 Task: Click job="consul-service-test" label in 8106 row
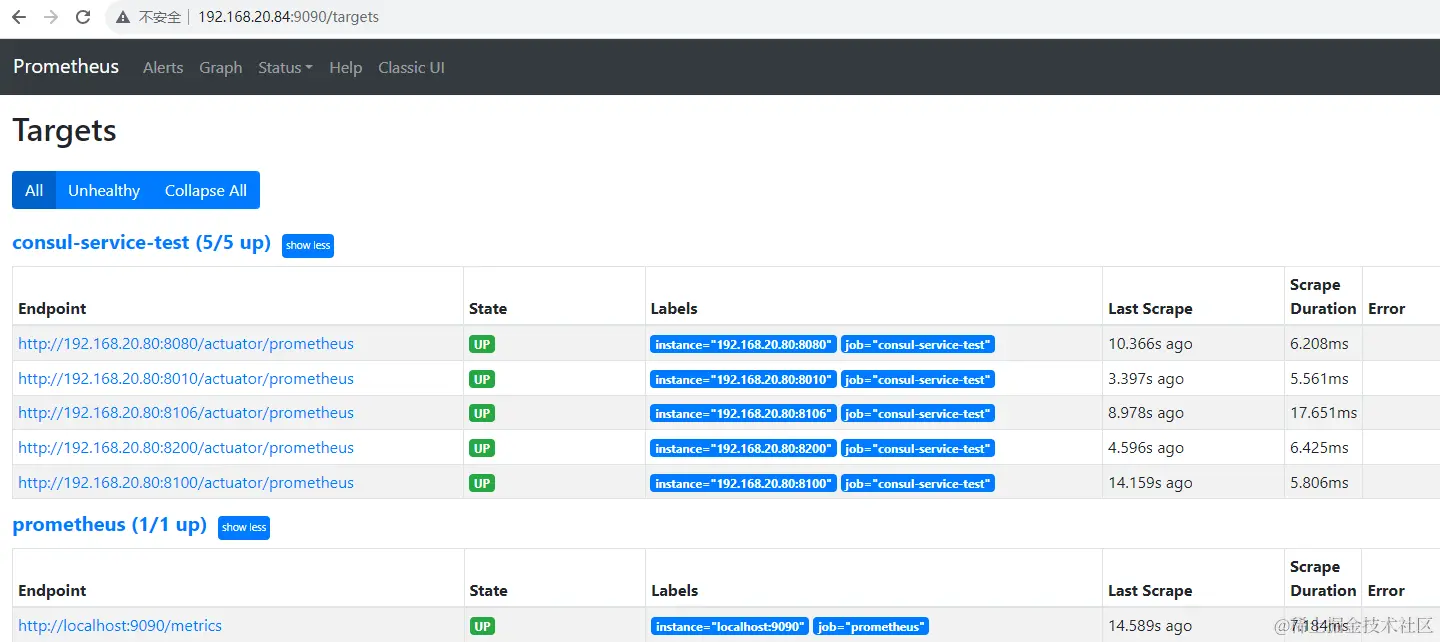click(918, 414)
